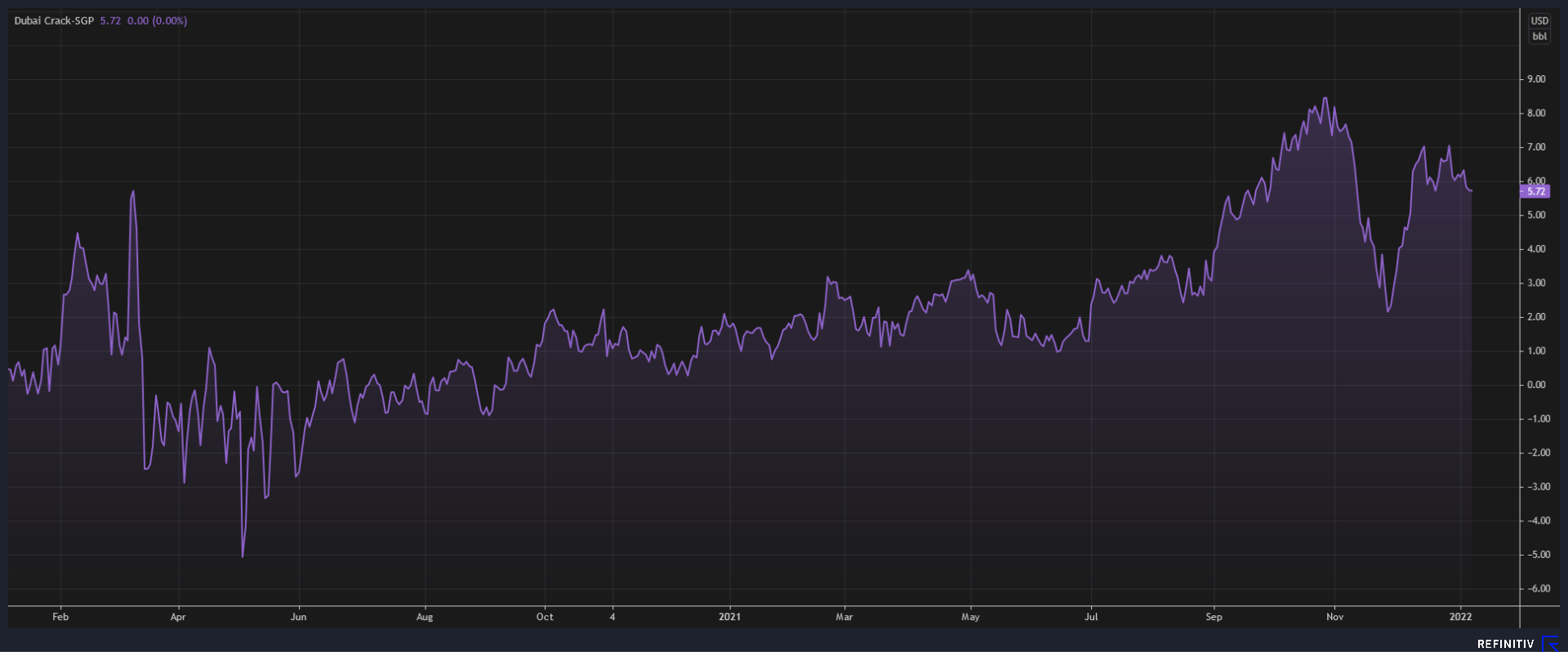The width and height of the screenshot is (1568, 652).
Task: Select the Jun label on time axis
Action: (x=299, y=617)
